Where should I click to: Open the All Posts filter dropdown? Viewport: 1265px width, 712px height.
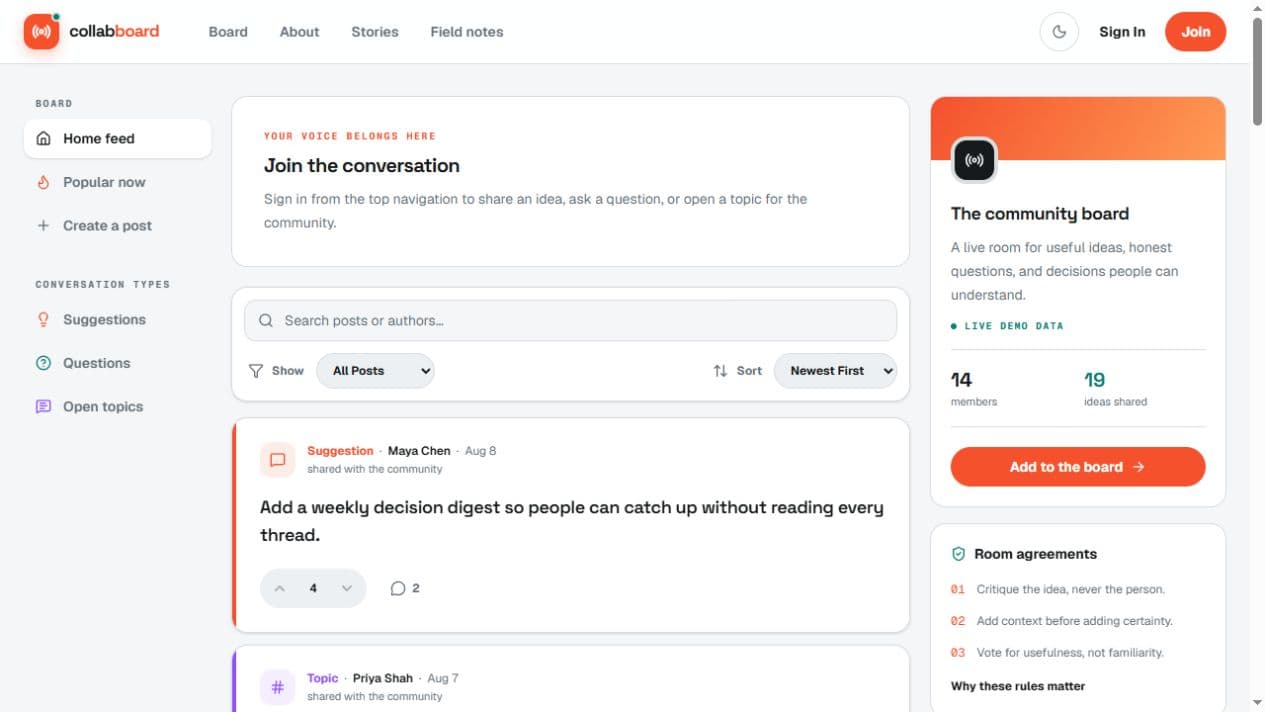pos(375,371)
